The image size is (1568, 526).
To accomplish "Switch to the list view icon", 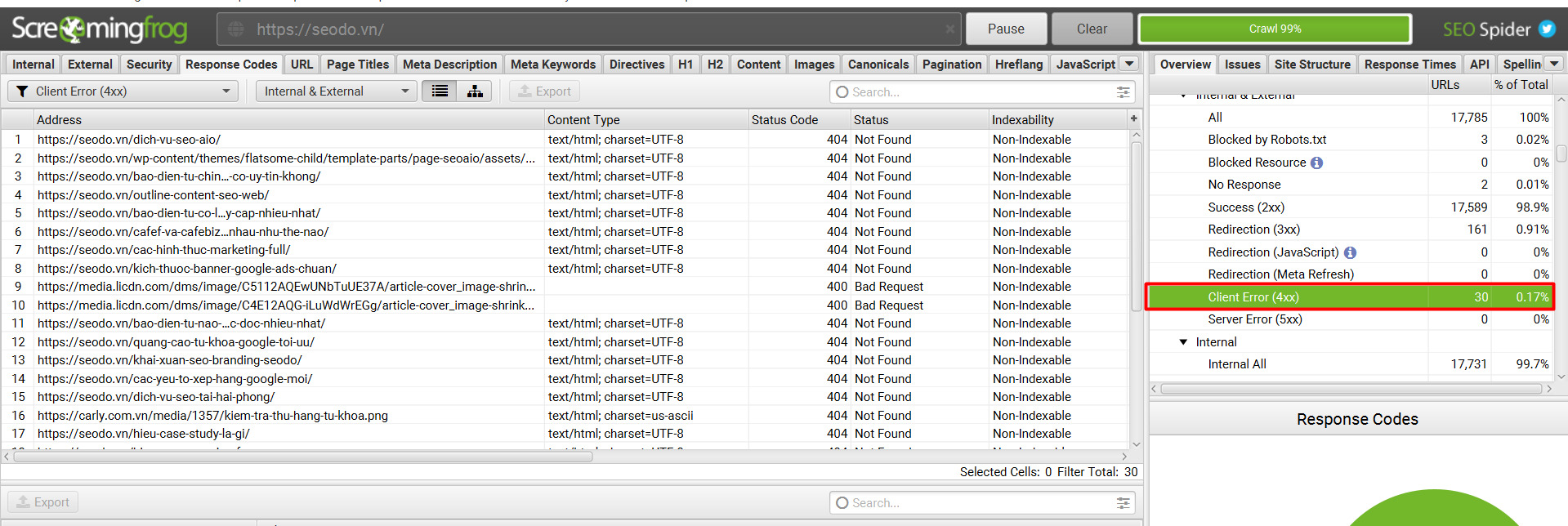I will [440, 91].
